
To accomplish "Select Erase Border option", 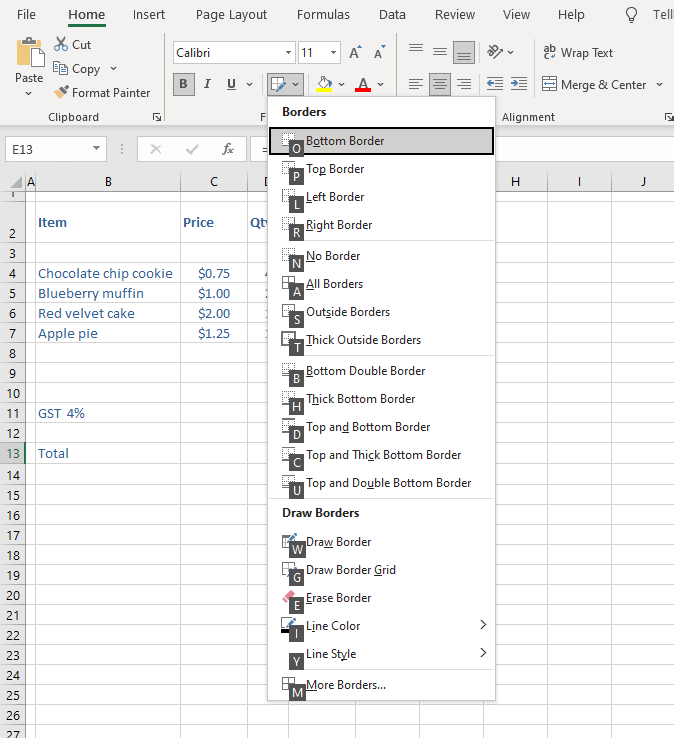I will tap(381, 598).
